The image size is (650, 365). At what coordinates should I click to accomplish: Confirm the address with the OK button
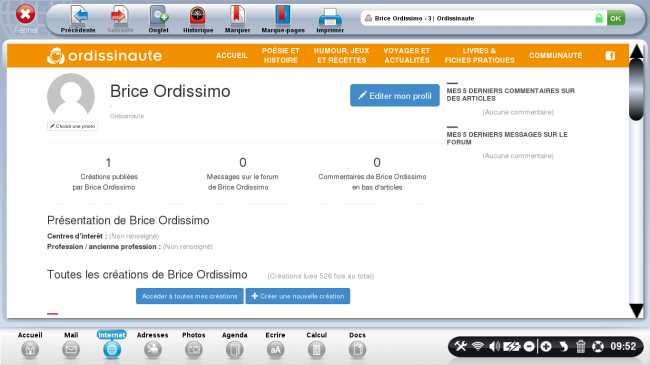coord(616,18)
